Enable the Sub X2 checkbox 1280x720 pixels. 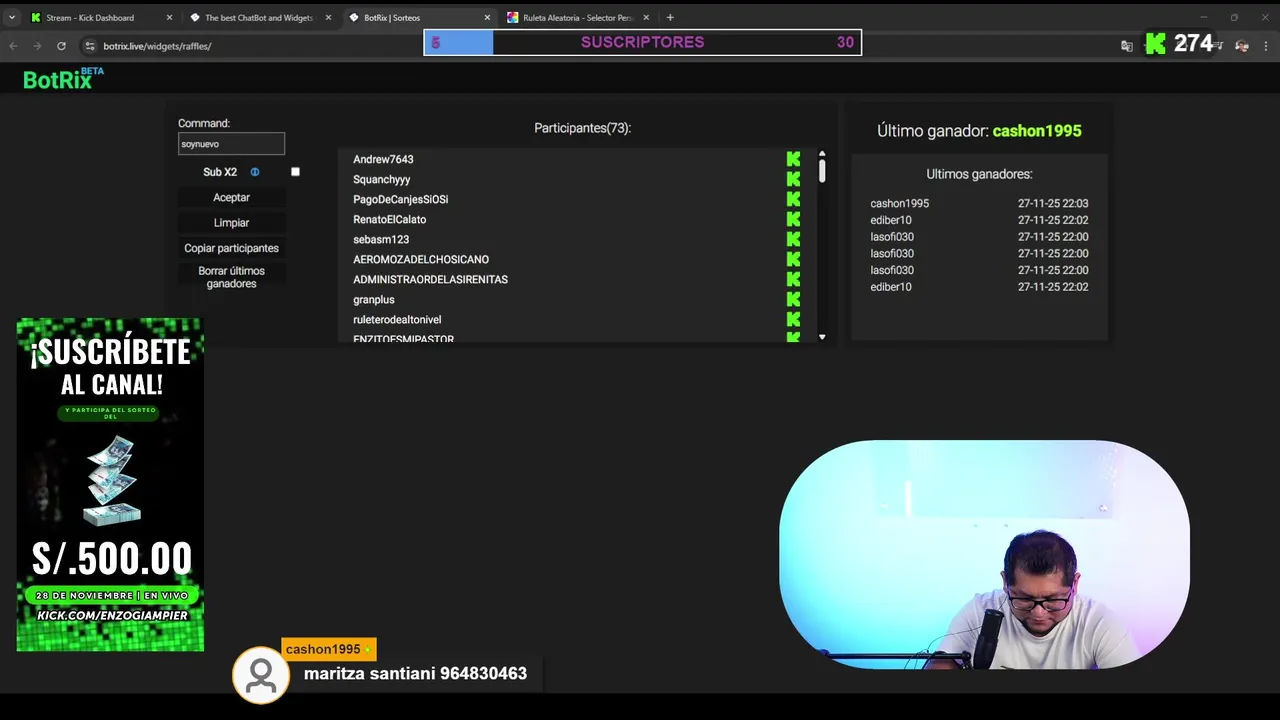tap(295, 172)
